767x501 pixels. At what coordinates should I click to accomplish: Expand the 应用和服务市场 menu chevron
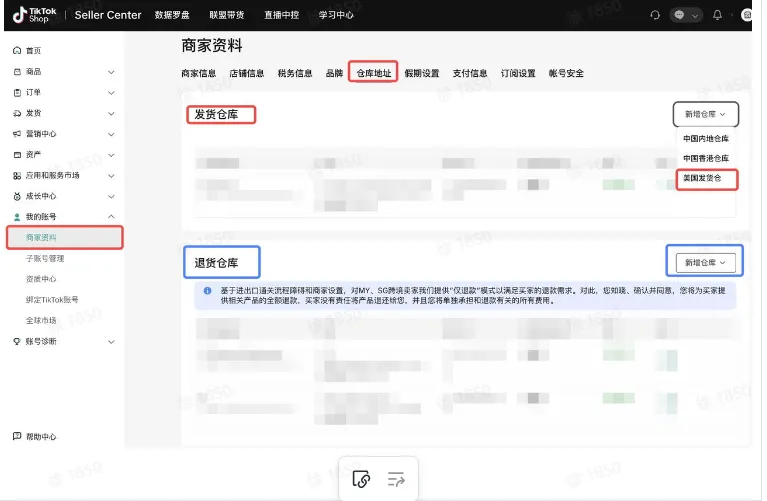coord(111,176)
